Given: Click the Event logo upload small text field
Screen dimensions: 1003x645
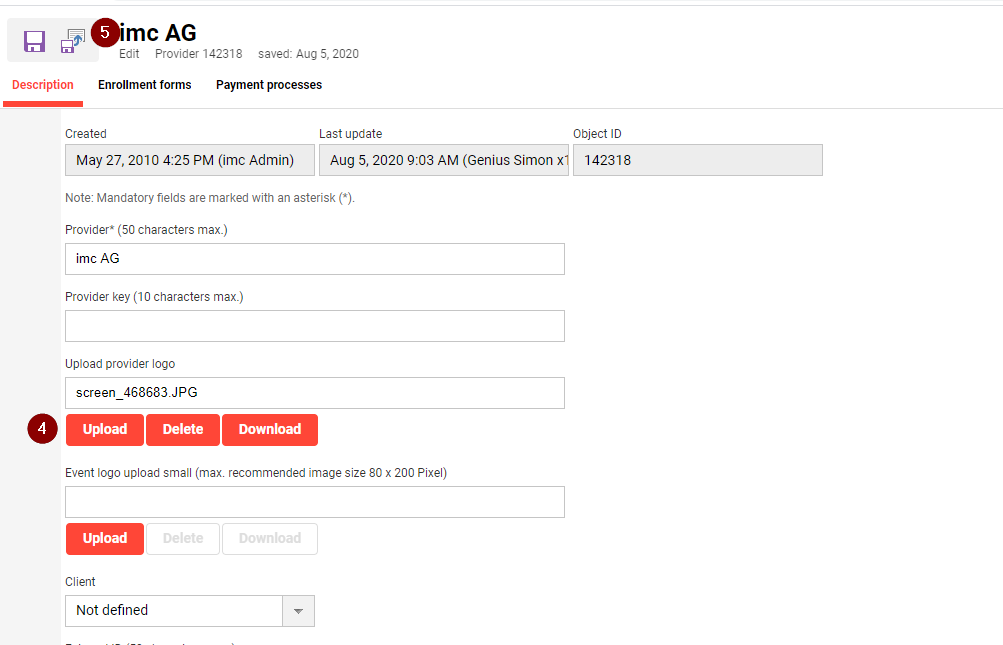Looking at the screenshot, I should [x=315, y=502].
